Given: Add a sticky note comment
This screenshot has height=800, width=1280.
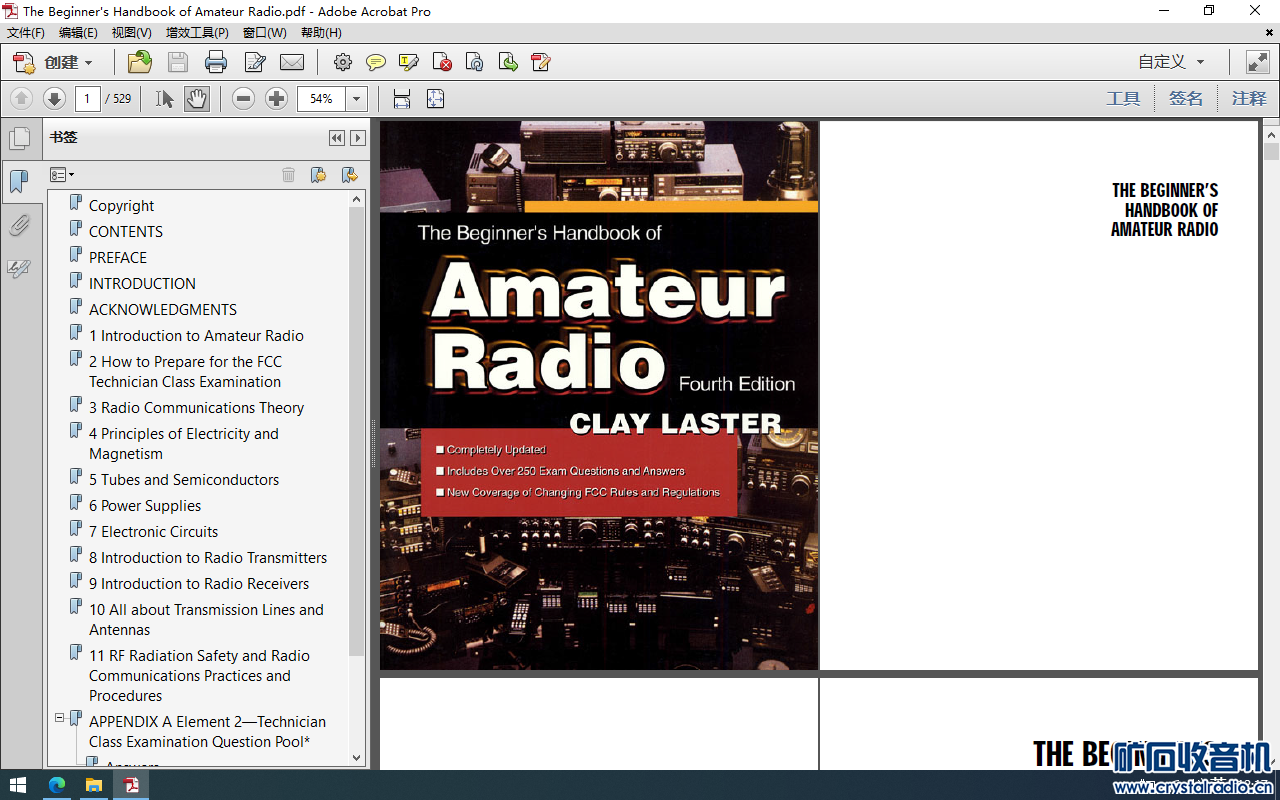Looking at the screenshot, I should tap(376, 62).
